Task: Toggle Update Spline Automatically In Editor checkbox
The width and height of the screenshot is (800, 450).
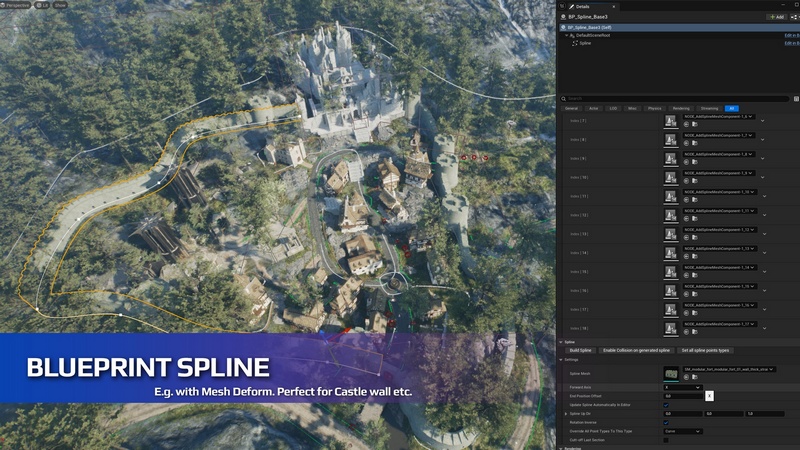Action: point(667,404)
